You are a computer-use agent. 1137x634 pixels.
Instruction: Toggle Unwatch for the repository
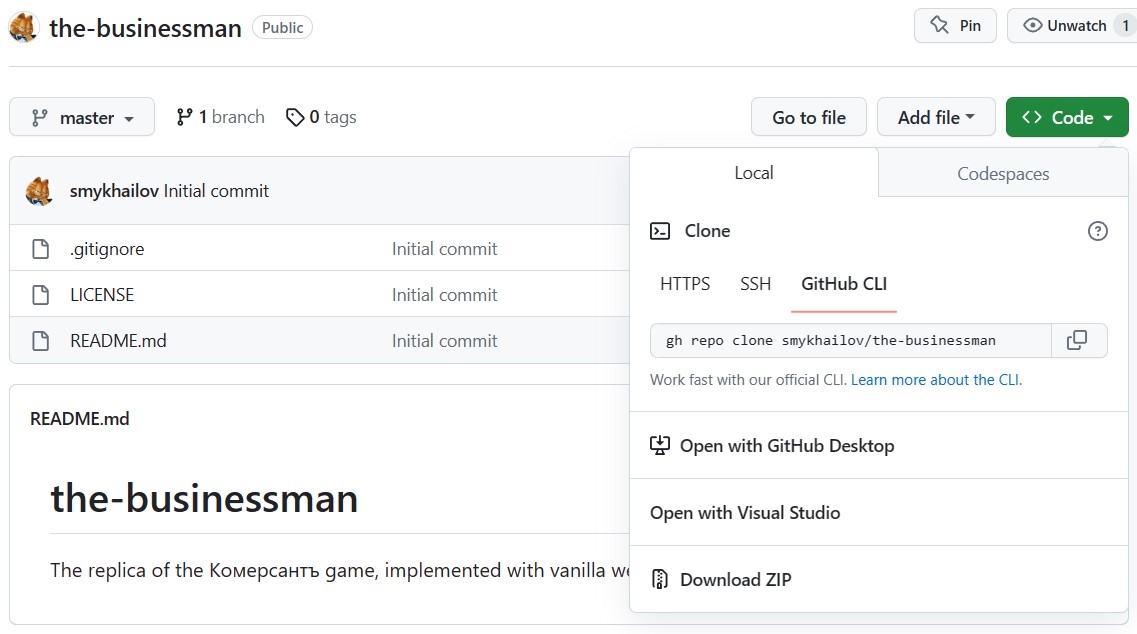coord(1066,26)
